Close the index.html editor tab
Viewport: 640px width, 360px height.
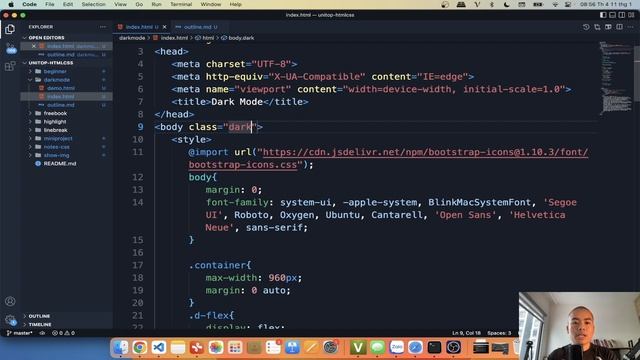click(164, 27)
